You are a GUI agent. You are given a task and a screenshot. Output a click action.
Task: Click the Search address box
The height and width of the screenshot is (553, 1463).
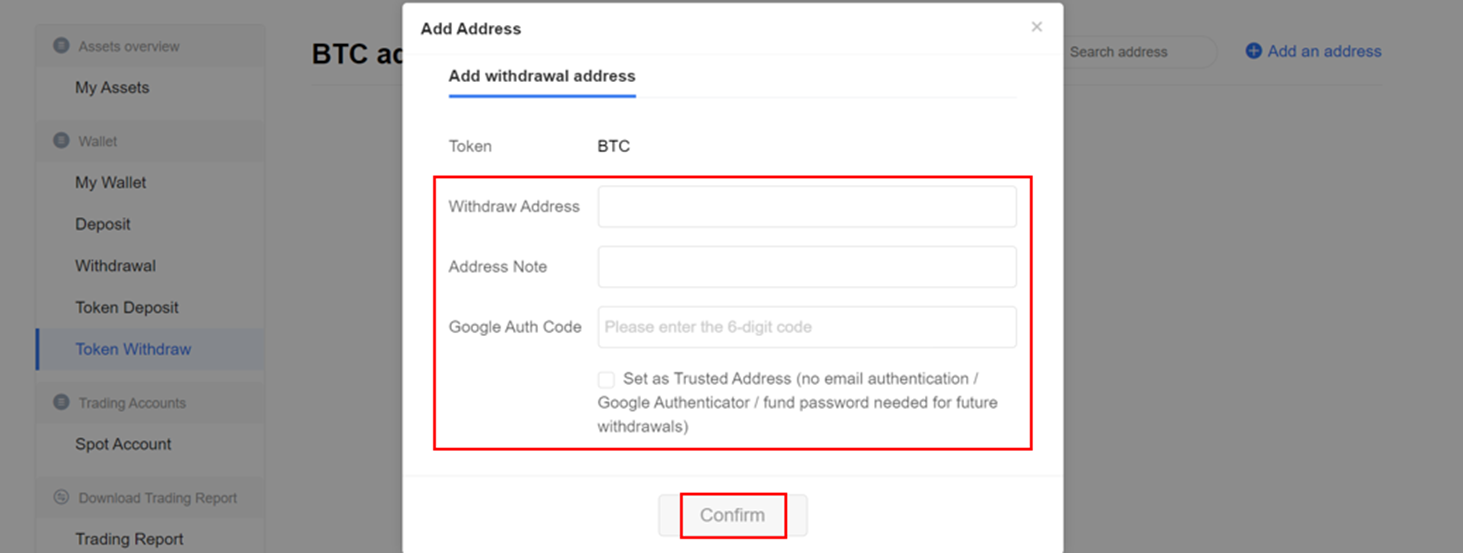(1140, 52)
